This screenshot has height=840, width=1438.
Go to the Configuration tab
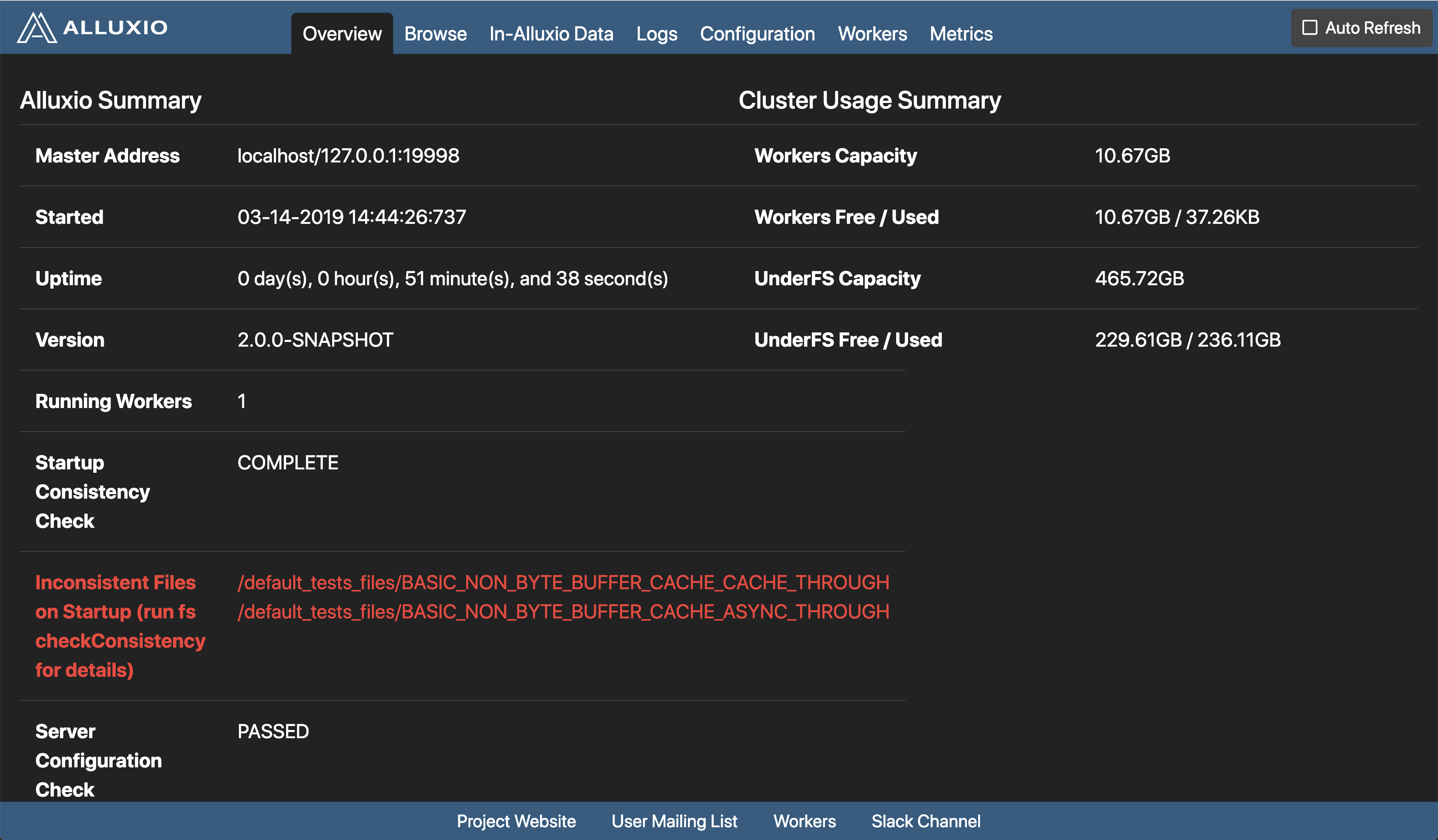757,34
